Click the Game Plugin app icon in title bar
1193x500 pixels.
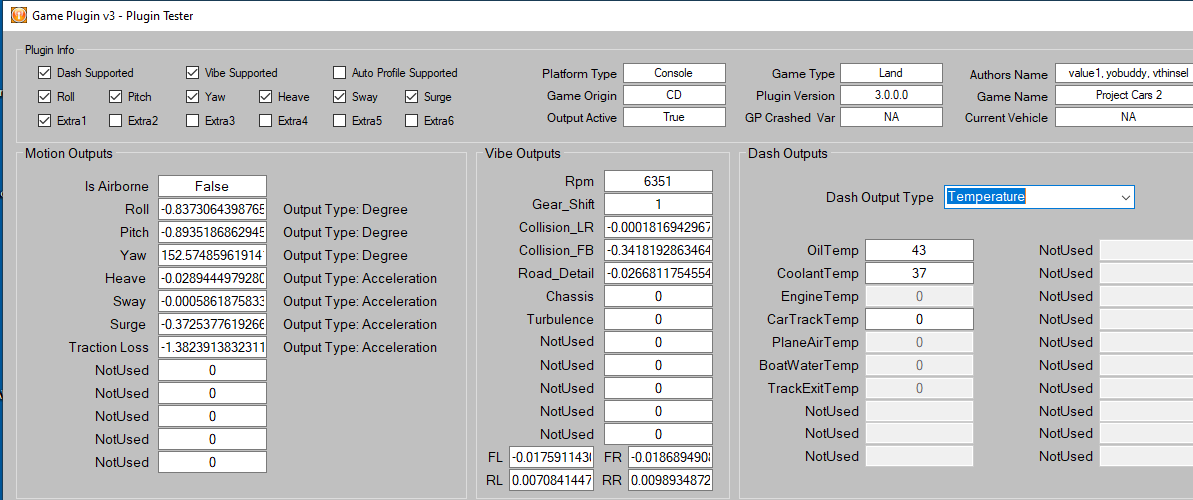click(18, 15)
